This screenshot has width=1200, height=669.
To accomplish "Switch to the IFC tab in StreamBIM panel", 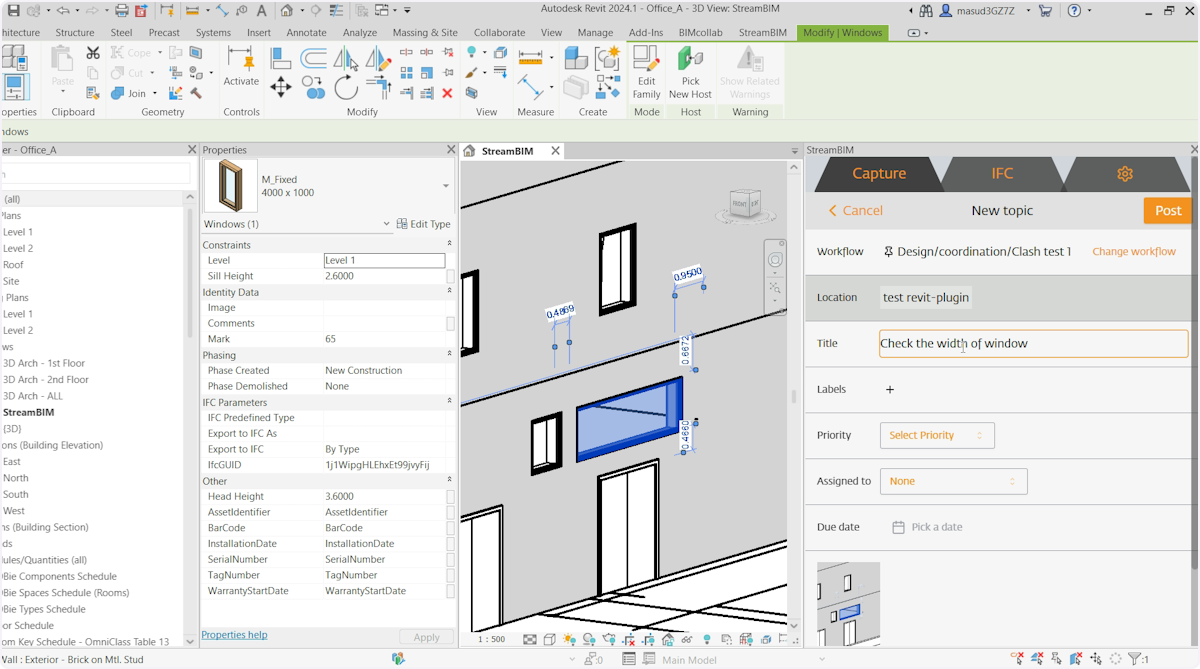I will [x=1002, y=174].
